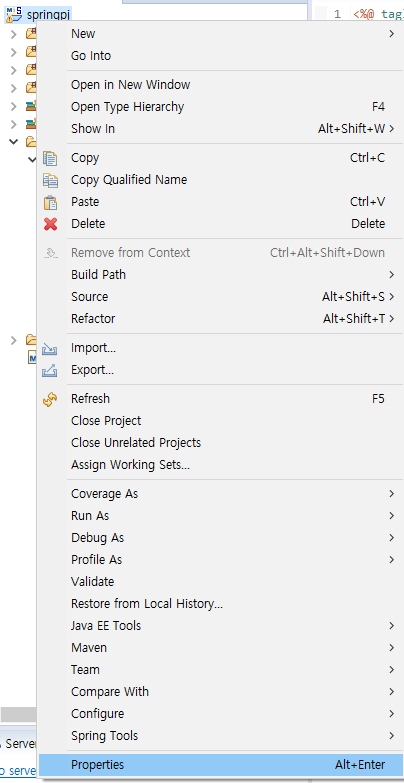Expand the New submenu arrow
The width and height of the screenshot is (404, 783).
(x=392, y=34)
